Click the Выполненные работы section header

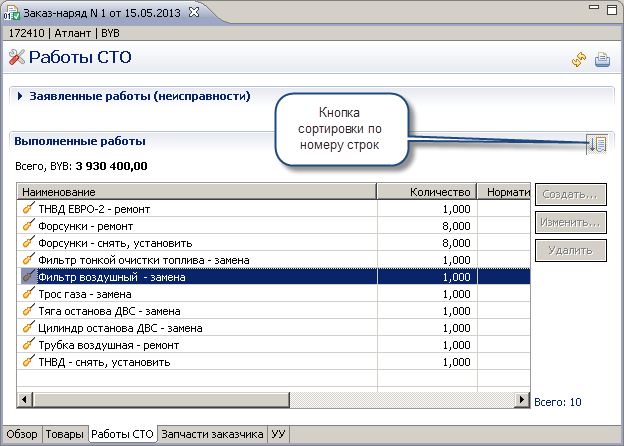pos(80,141)
